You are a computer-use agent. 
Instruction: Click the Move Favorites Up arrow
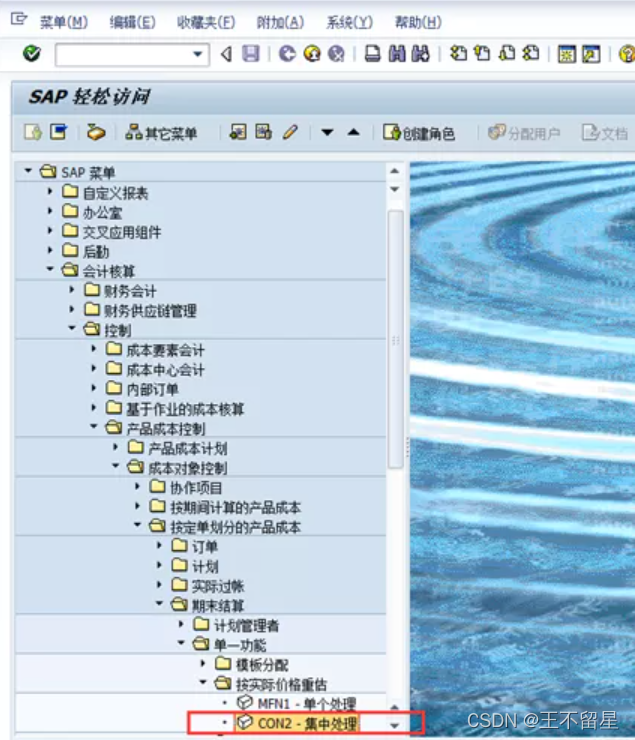click(354, 133)
